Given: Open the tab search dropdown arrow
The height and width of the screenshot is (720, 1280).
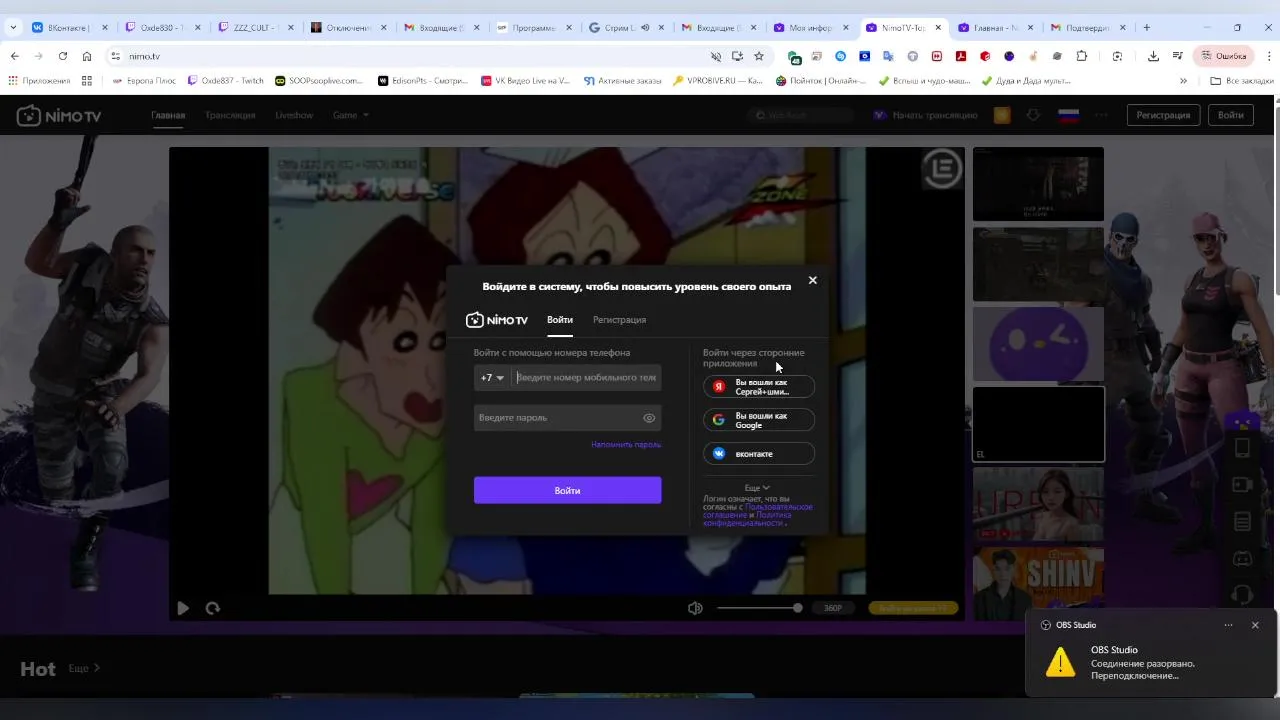Looking at the screenshot, I should coord(13,28).
